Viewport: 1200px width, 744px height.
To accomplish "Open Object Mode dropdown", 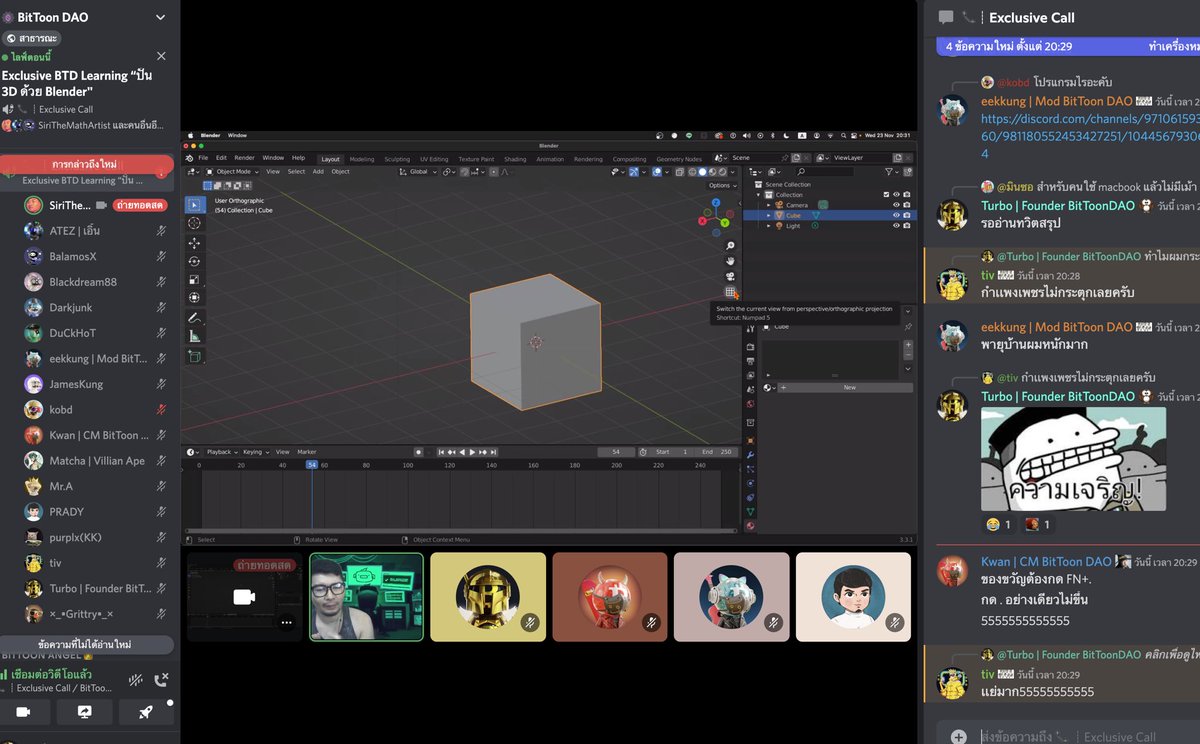I will [x=232, y=171].
